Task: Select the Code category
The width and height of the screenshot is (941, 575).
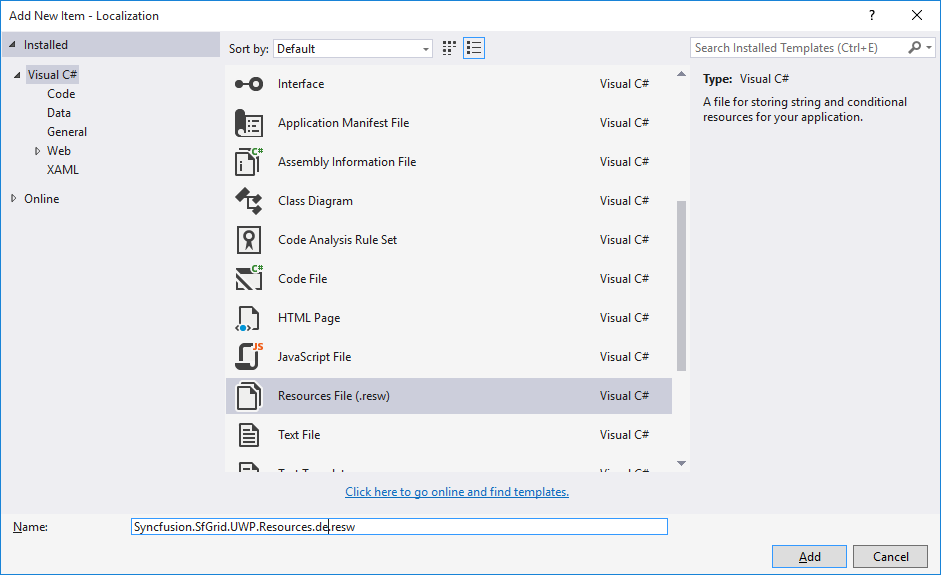Action: [x=61, y=94]
